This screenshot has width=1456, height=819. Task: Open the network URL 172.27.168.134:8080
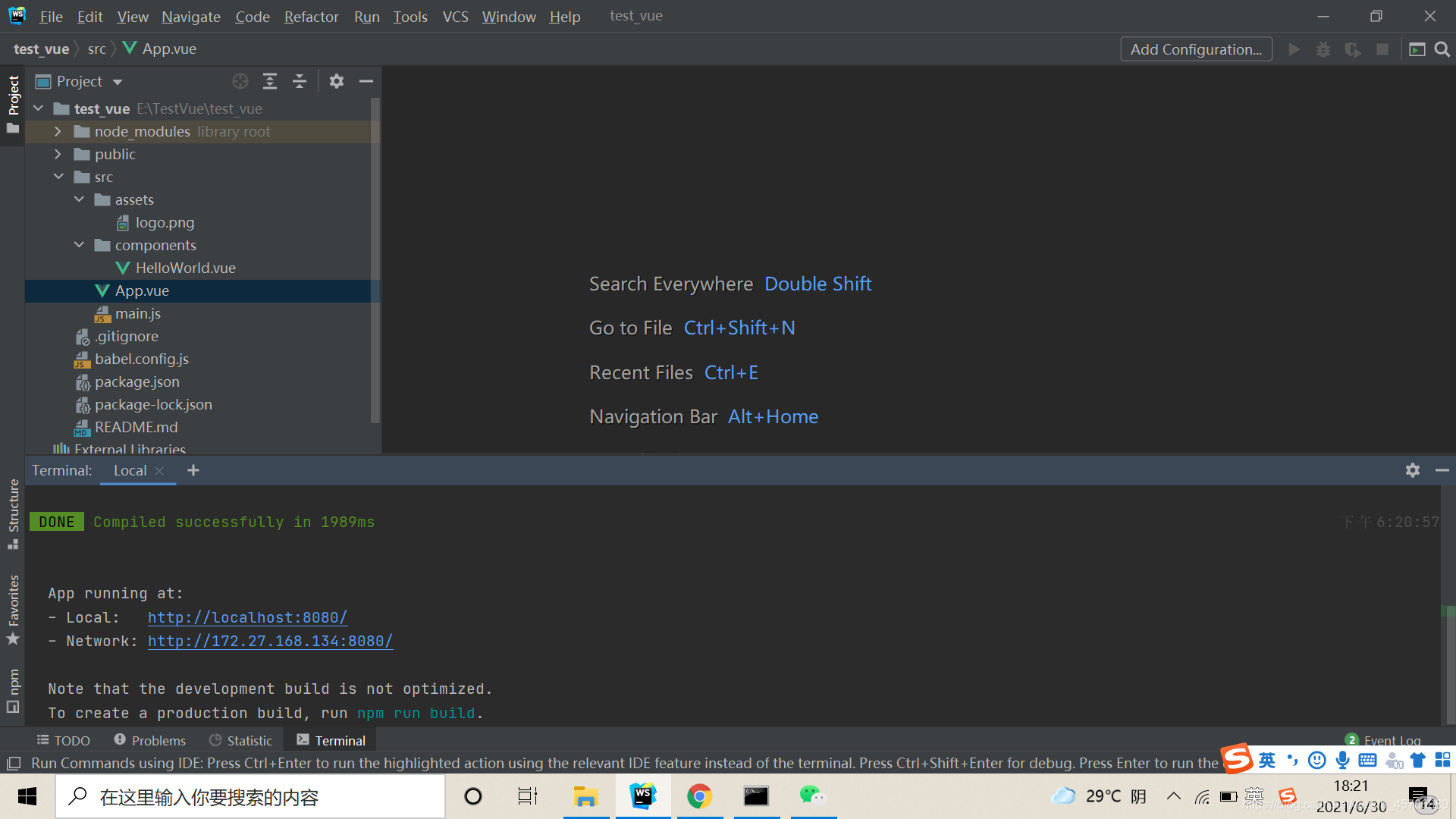click(270, 641)
